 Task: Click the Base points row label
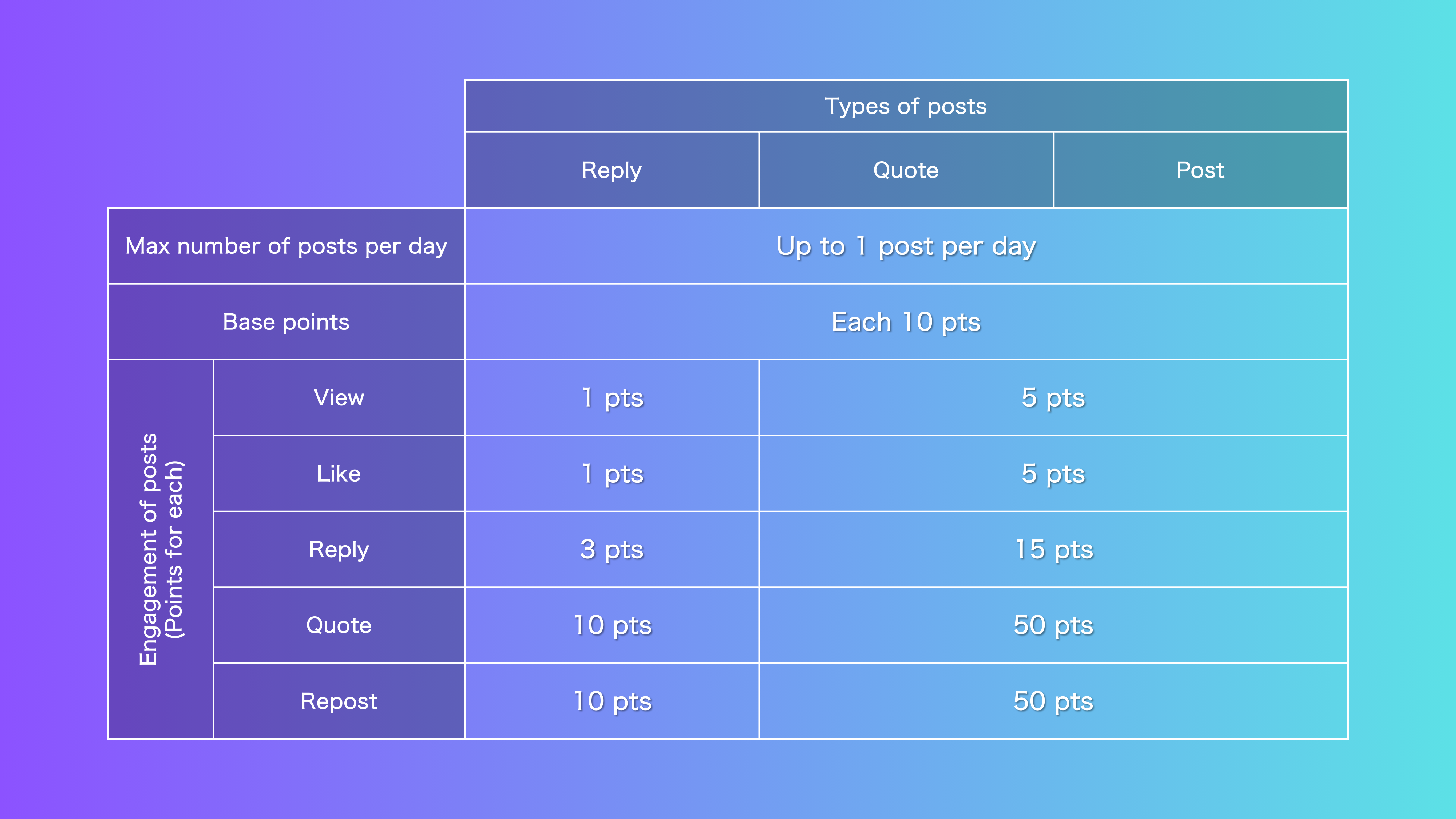click(286, 322)
